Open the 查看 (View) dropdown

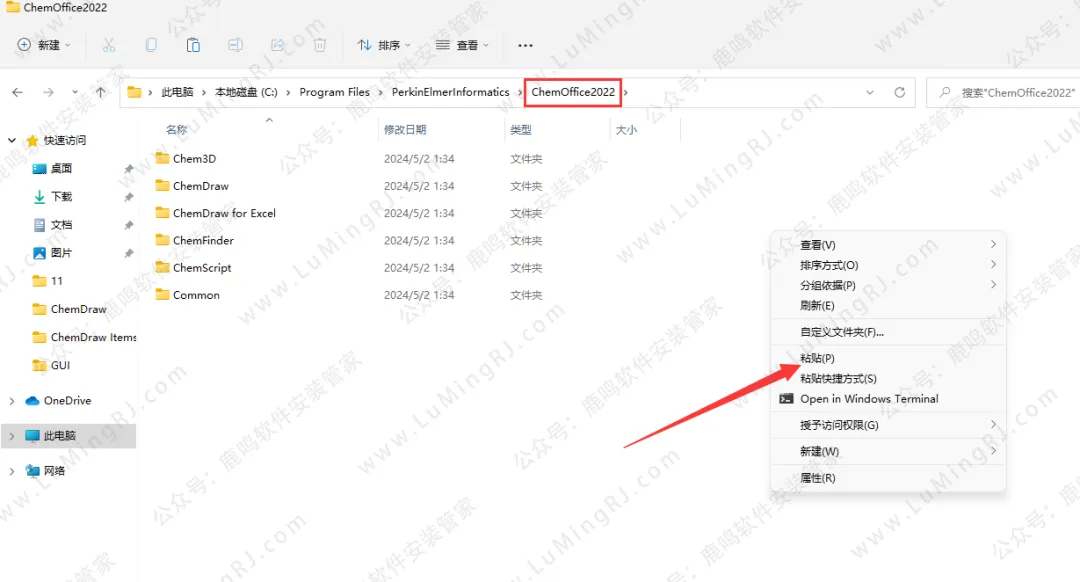coord(462,45)
